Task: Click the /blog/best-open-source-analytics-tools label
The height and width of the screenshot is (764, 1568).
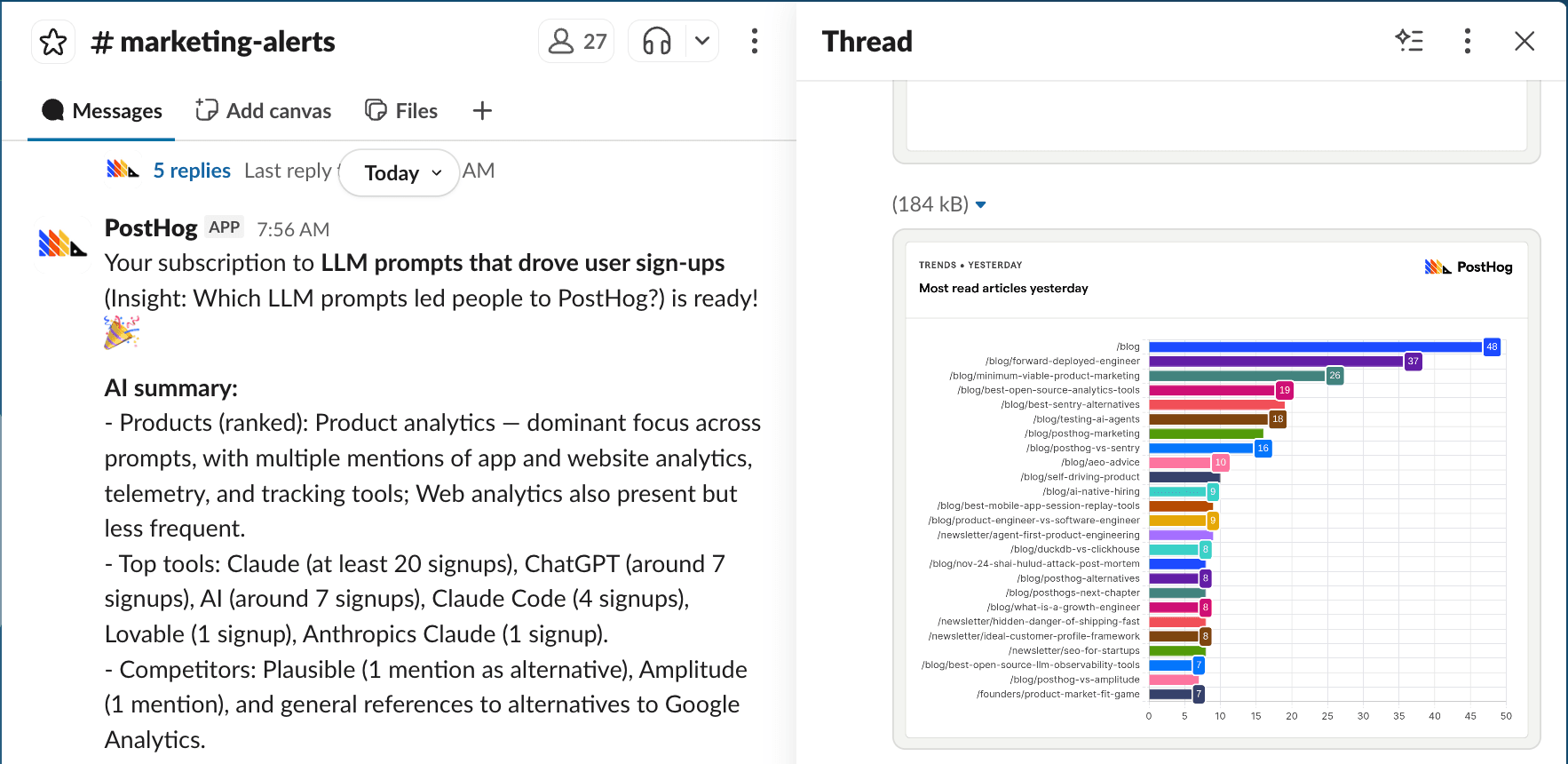Action: [1049, 390]
